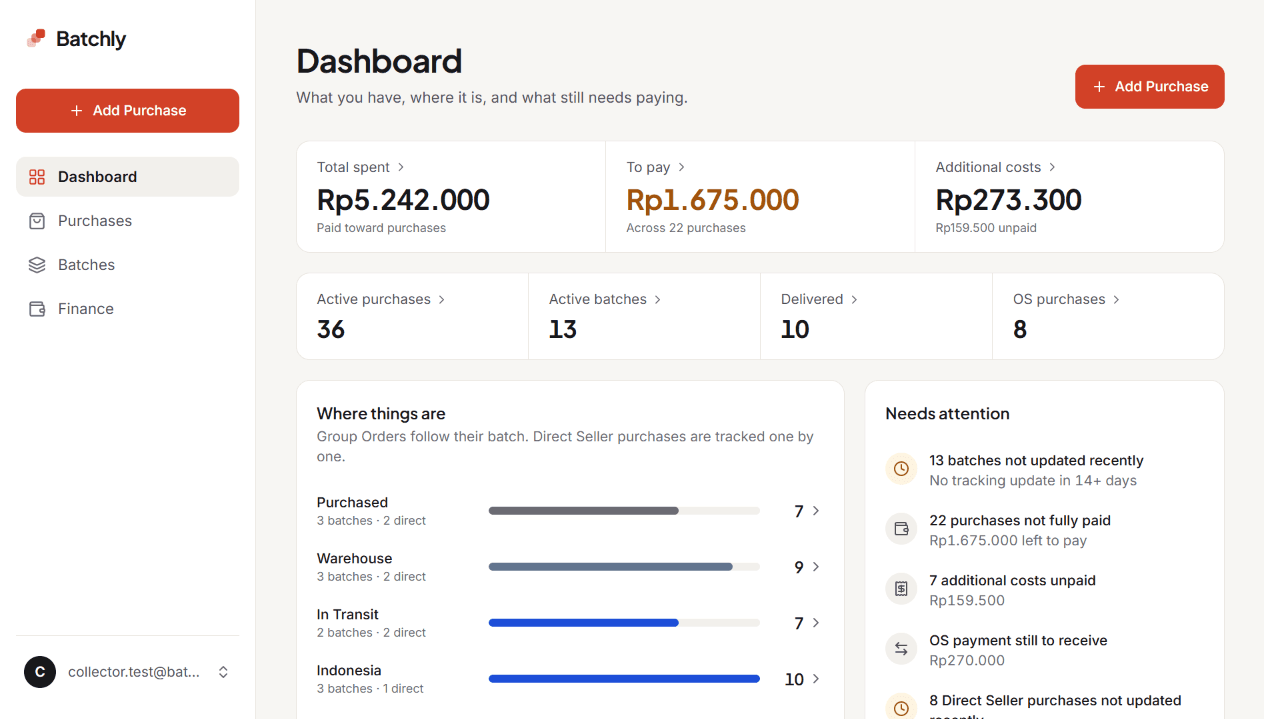Open the Delivered stat link

click(x=876, y=316)
